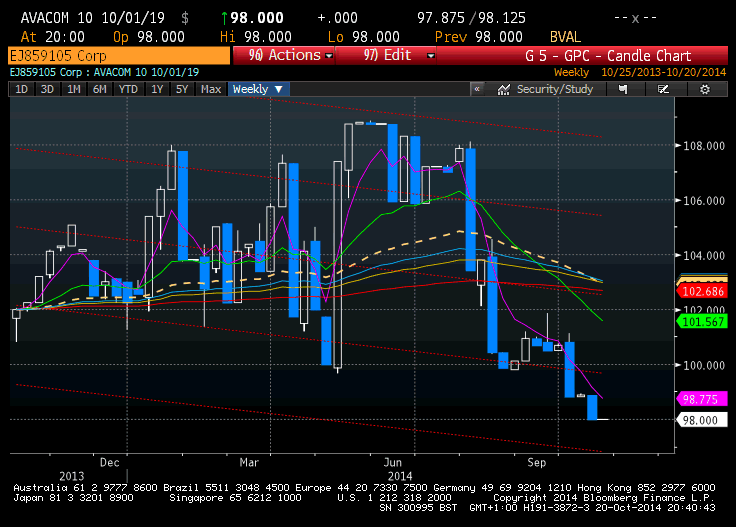Click the 2014 year label
The width and height of the screenshot is (736, 527).
[400, 476]
